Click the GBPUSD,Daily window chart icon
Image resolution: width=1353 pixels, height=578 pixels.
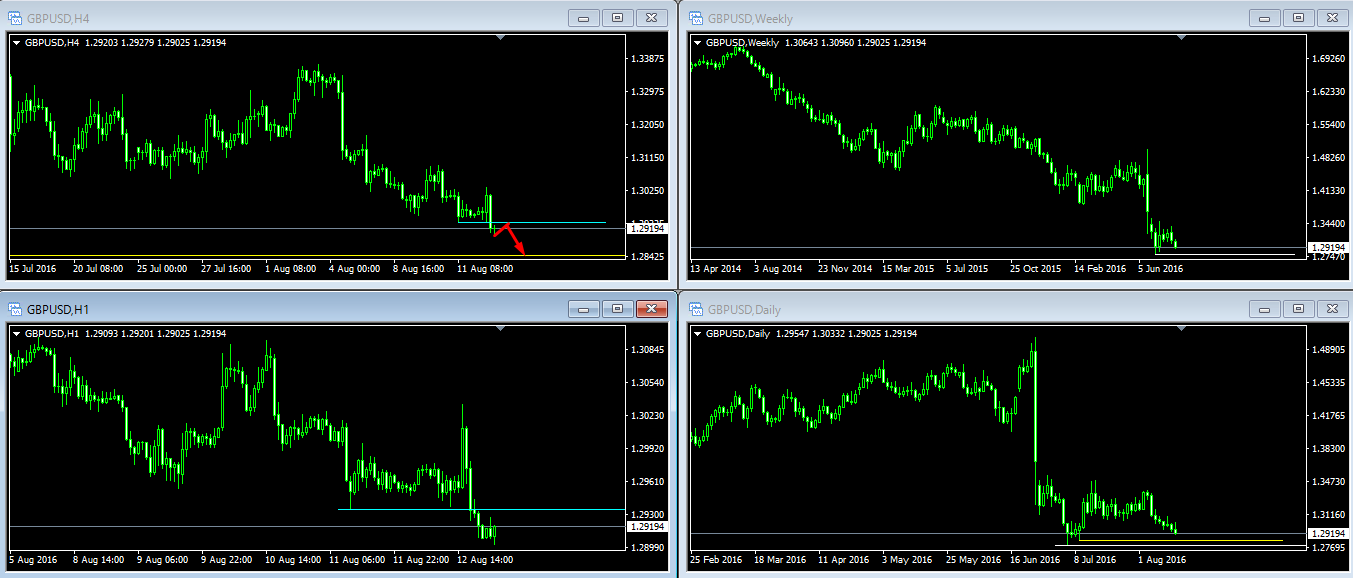[695, 309]
